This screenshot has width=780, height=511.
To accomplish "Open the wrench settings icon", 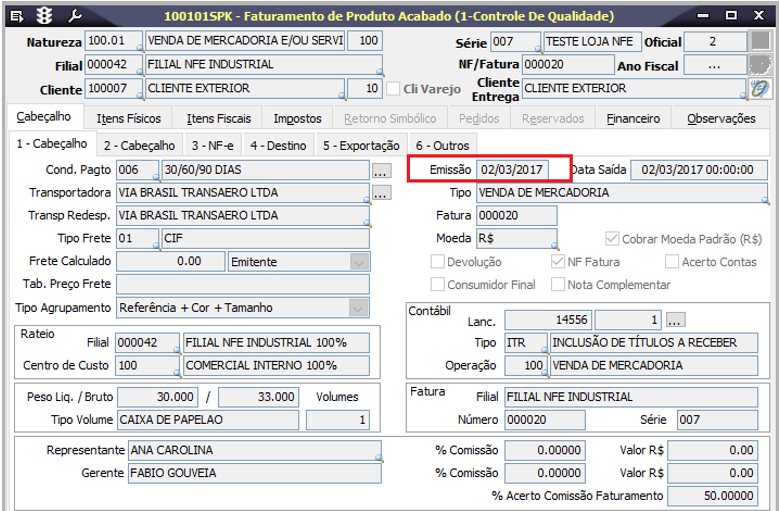I will coord(75,16).
